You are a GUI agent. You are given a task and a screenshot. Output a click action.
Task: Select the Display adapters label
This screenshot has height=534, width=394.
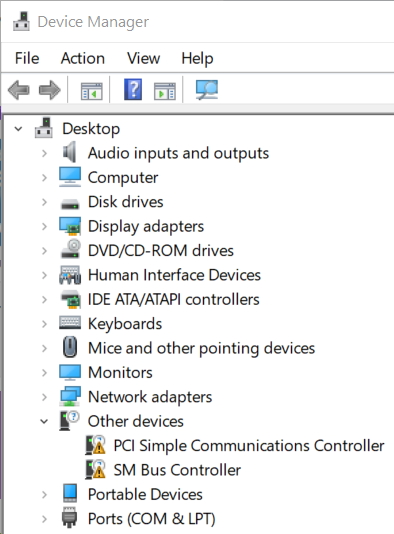[146, 227]
